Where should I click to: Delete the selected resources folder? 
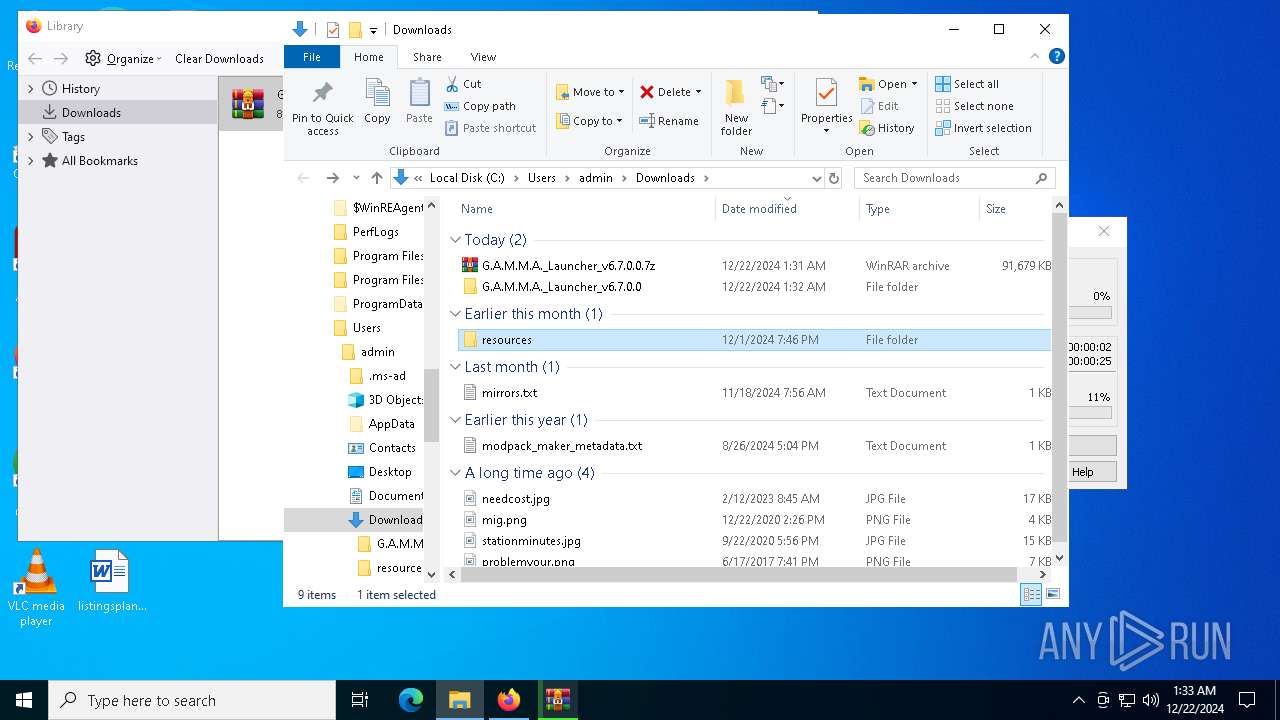[x=671, y=92]
